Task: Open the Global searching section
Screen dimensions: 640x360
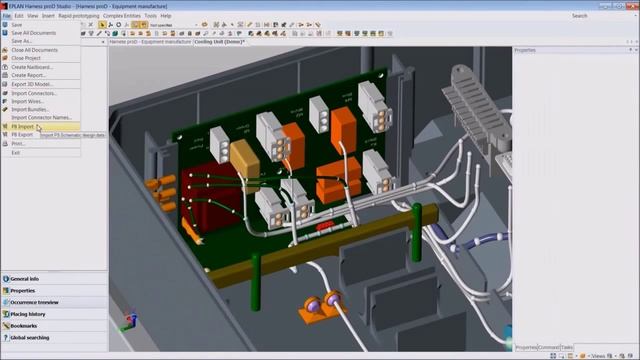Action: pos(54,338)
